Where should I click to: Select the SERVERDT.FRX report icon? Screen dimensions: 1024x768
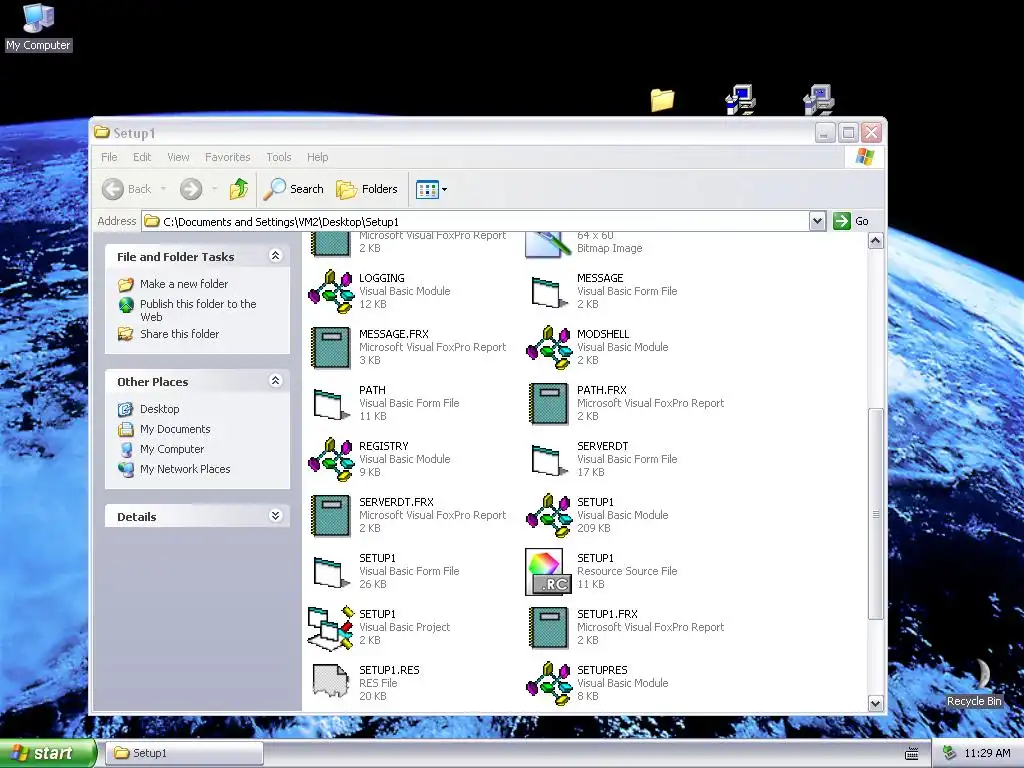(331, 516)
